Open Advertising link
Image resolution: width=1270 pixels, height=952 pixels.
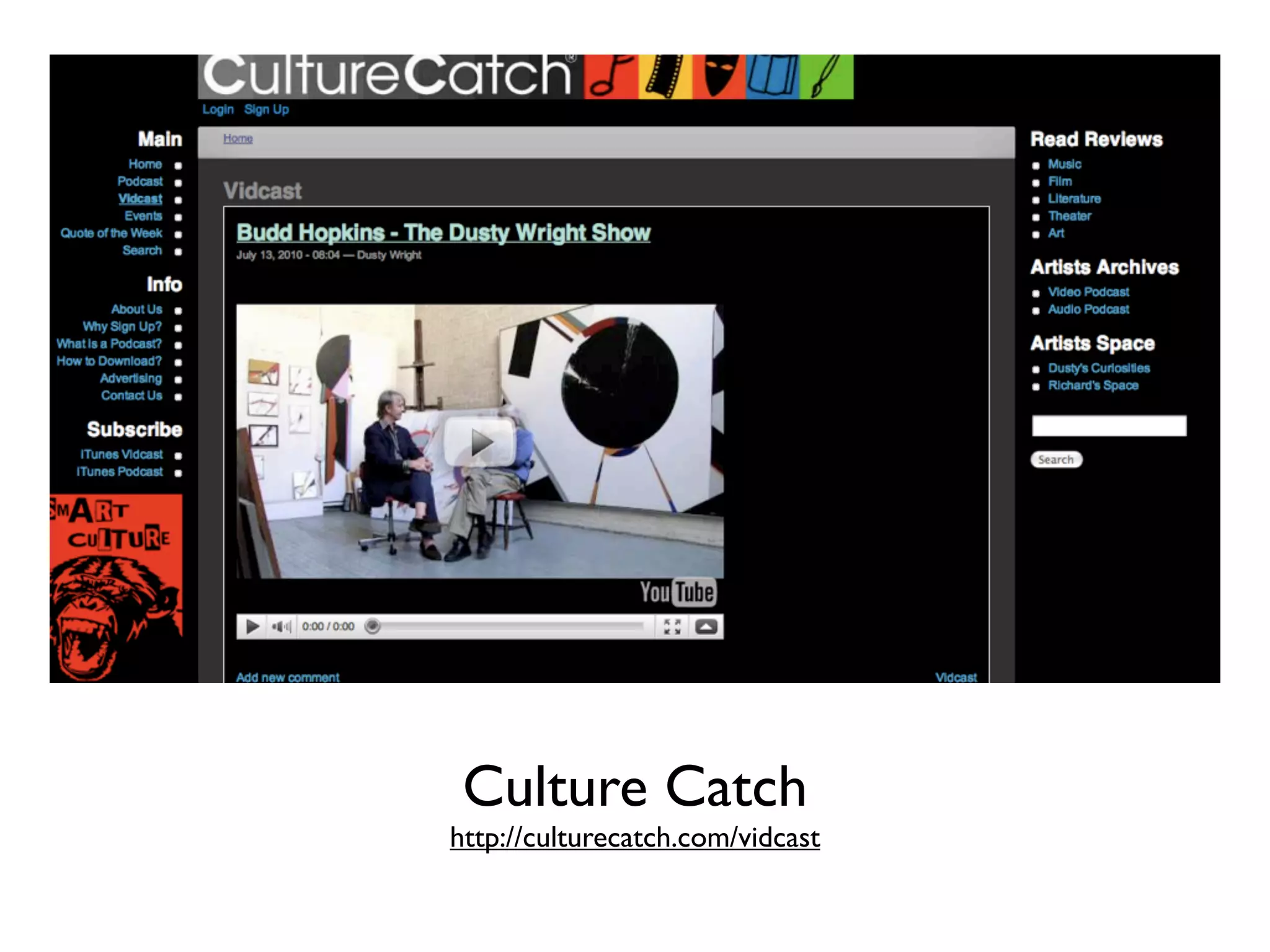(x=131, y=378)
